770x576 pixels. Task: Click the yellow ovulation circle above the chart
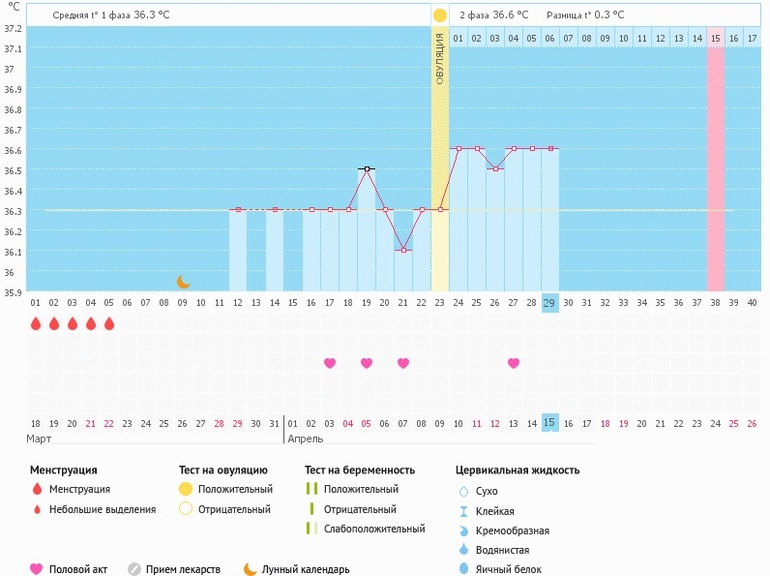point(440,16)
